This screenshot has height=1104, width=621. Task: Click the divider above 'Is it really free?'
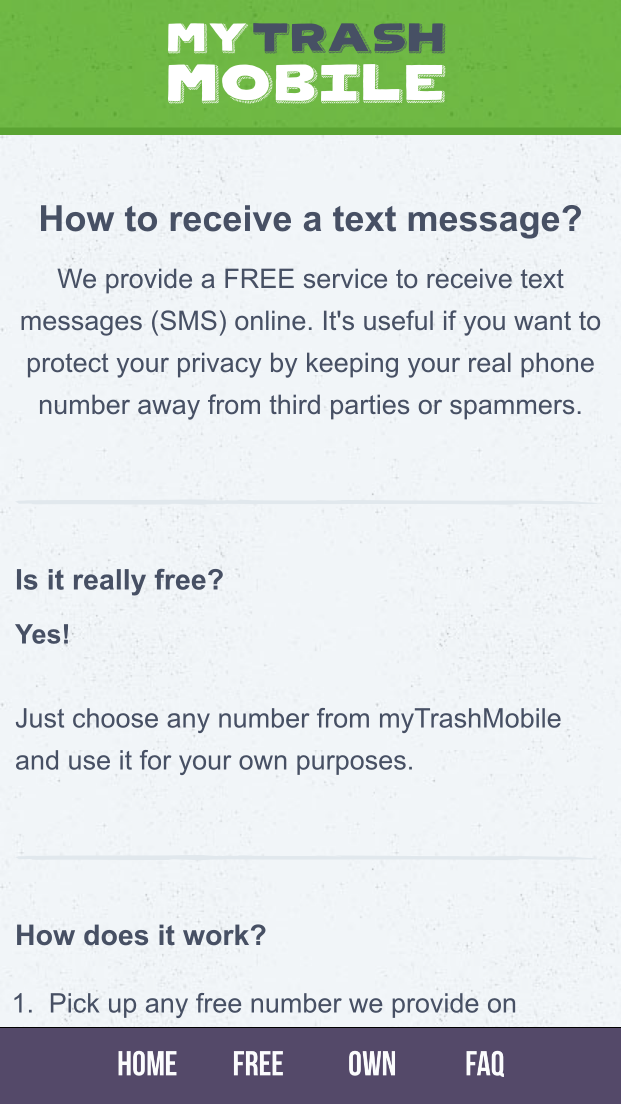pyautogui.click(x=308, y=503)
